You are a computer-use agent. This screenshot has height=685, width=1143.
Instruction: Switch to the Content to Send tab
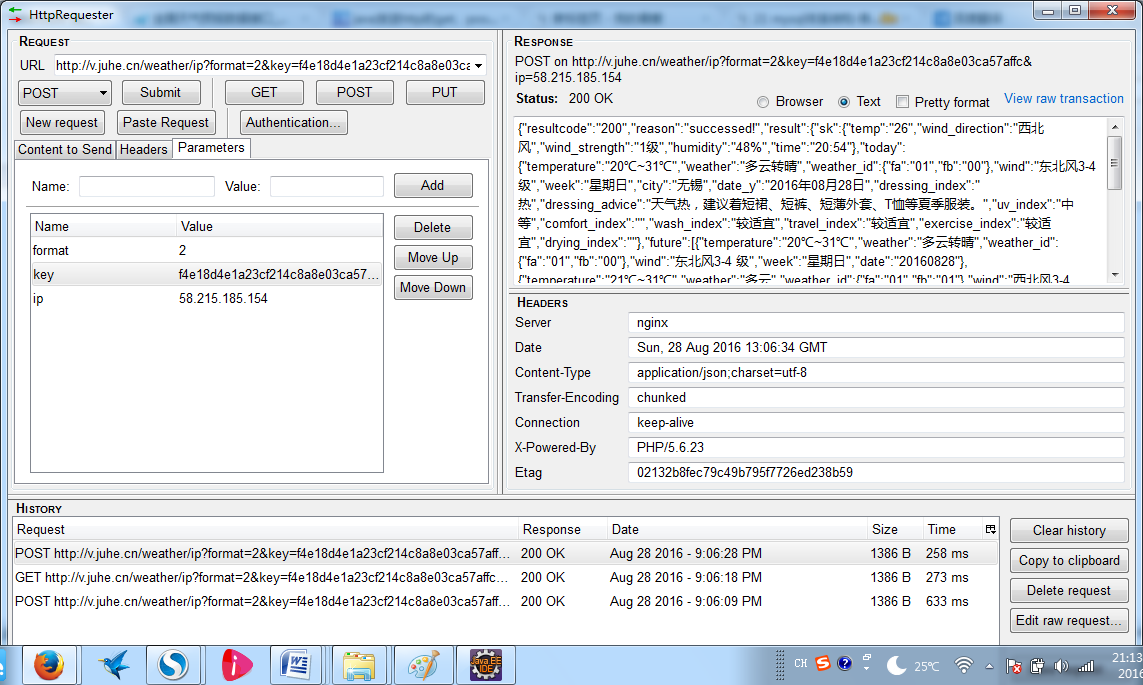pyautogui.click(x=65, y=149)
